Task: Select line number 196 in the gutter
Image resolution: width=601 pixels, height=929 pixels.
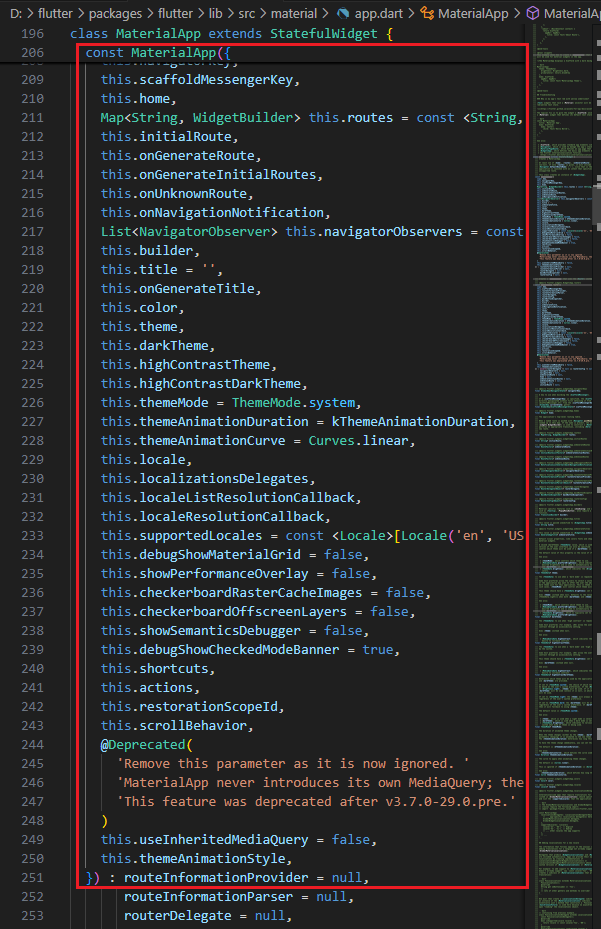Action: pyautogui.click(x=33, y=34)
